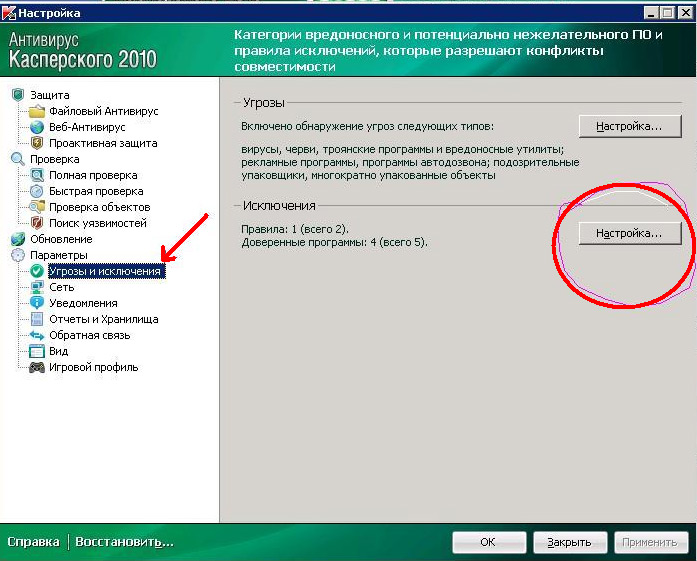Select Проактивная защита section
697x561 pixels.
tap(103, 143)
